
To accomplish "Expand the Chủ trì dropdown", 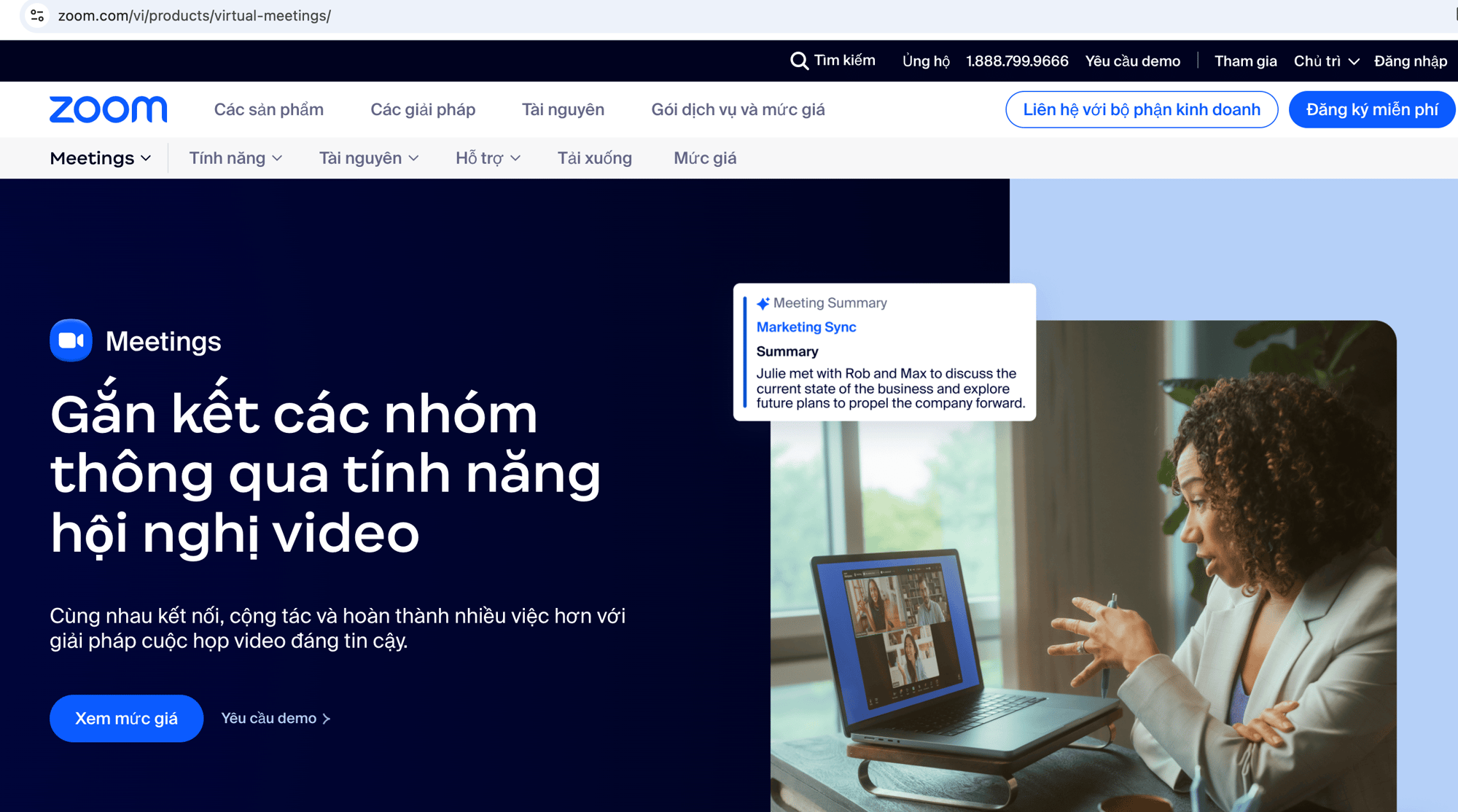I will click(1326, 61).
